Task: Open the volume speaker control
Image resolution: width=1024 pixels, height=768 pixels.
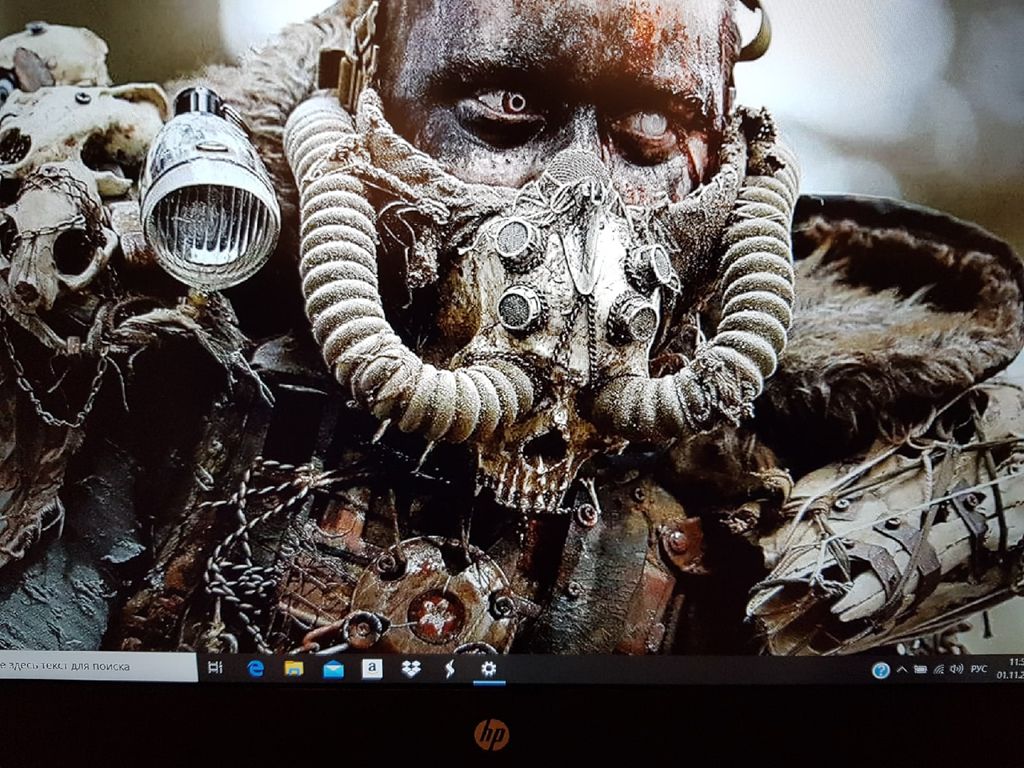Action: [x=956, y=669]
